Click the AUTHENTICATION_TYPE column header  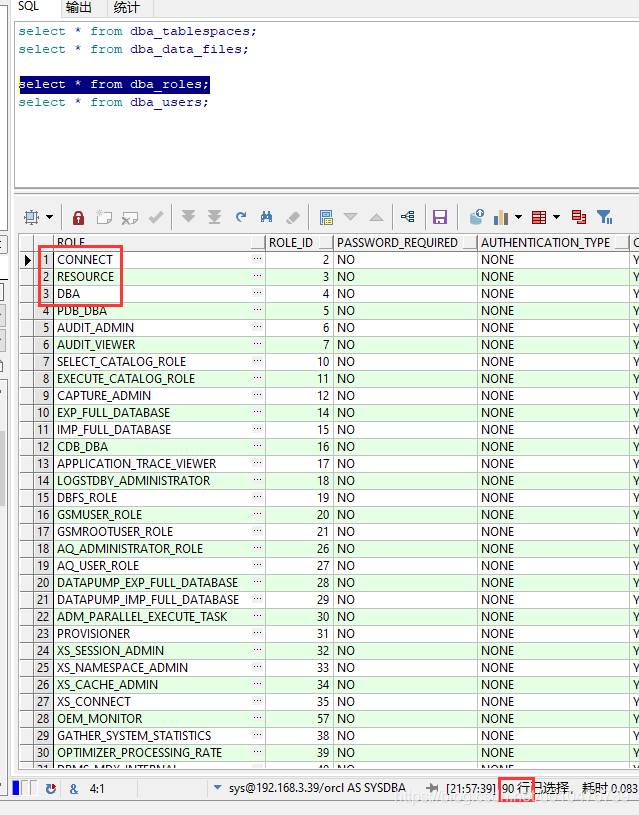(x=553, y=243)
